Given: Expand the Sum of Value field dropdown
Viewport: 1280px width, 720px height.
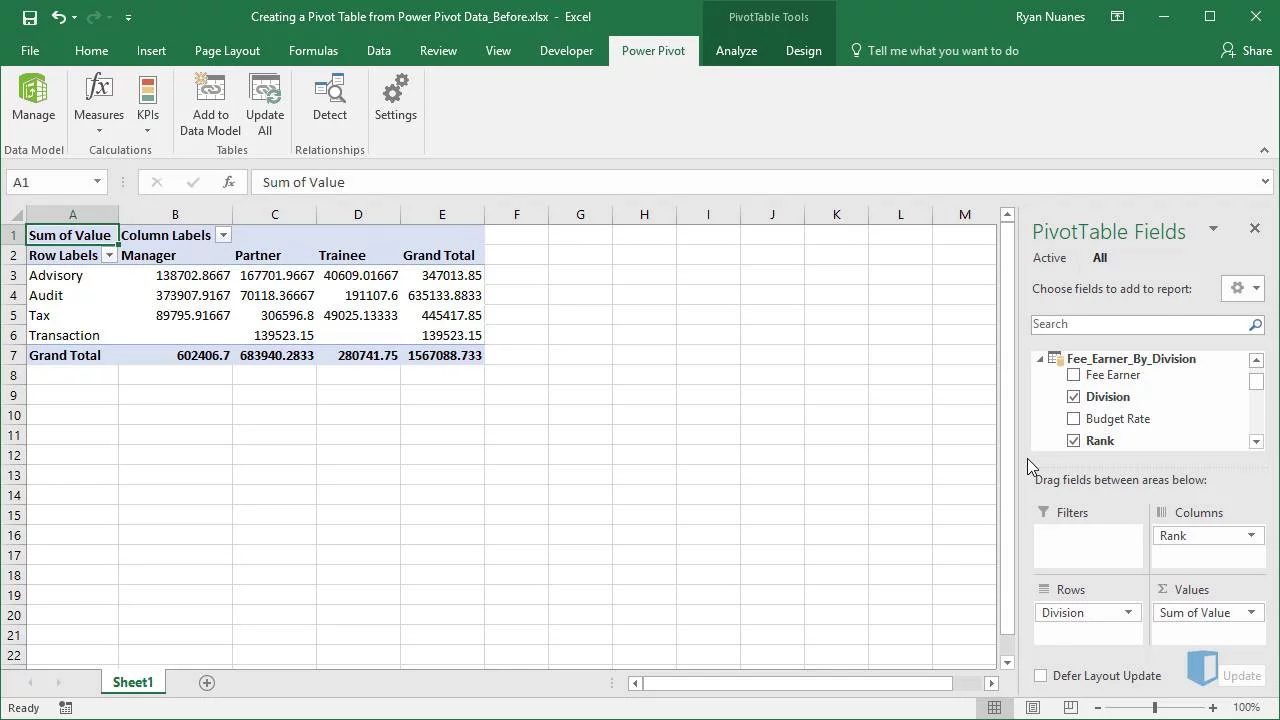Looking at the screenshot, I should [1252, 613].
